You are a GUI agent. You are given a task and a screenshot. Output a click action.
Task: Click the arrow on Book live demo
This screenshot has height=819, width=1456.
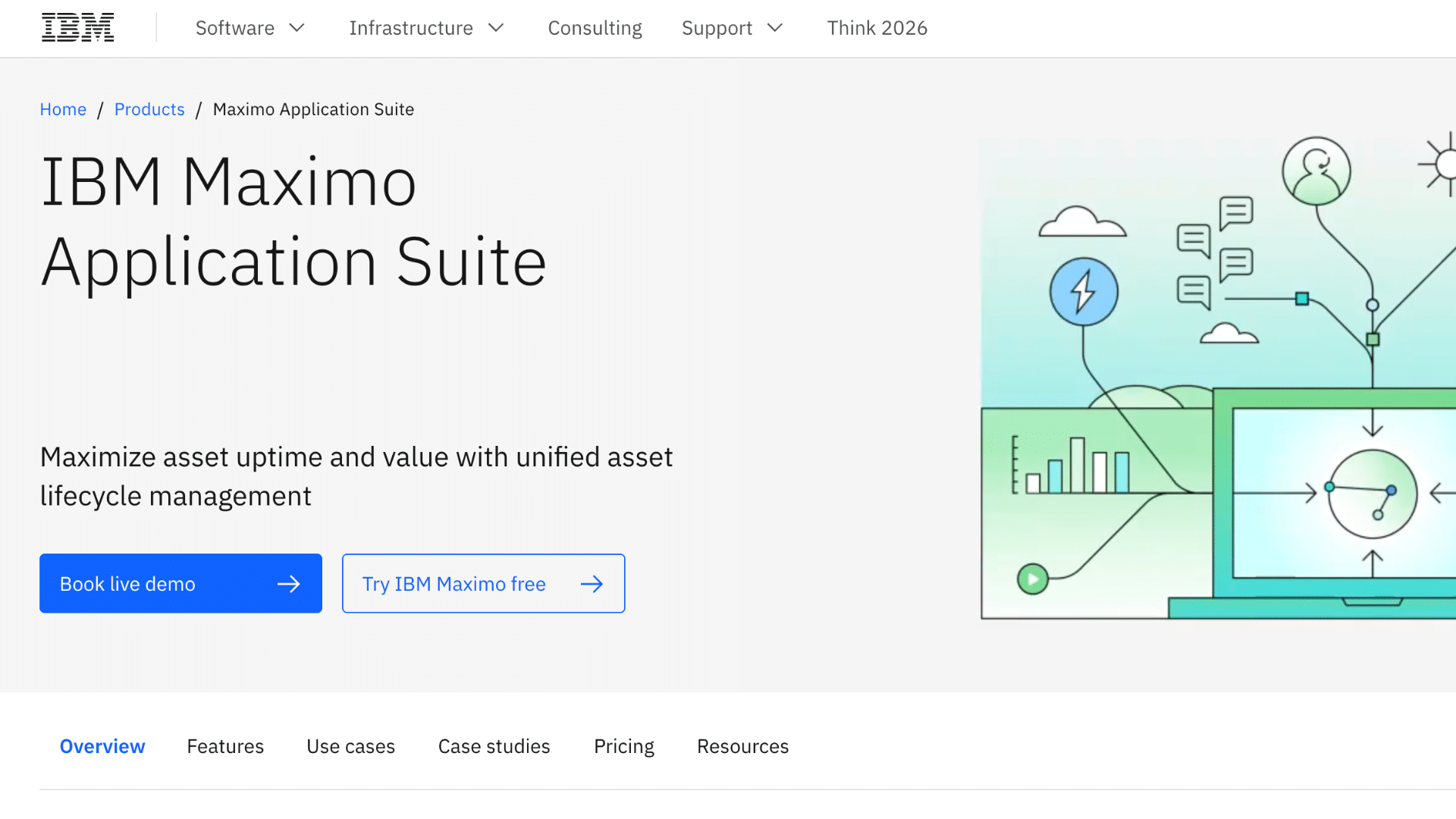pos(289,584)
